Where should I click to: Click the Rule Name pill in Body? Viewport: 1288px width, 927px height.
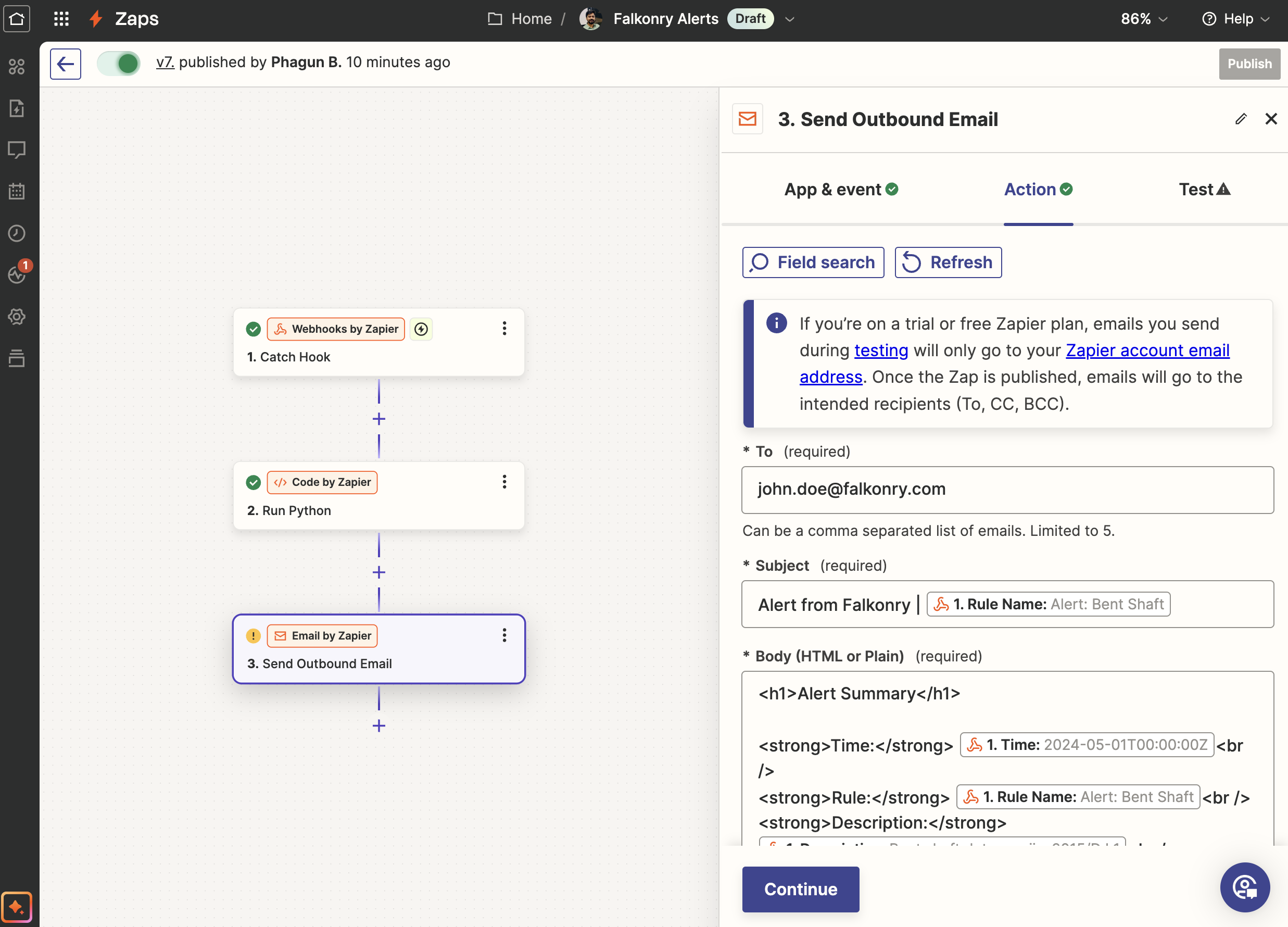point(1078,797)
